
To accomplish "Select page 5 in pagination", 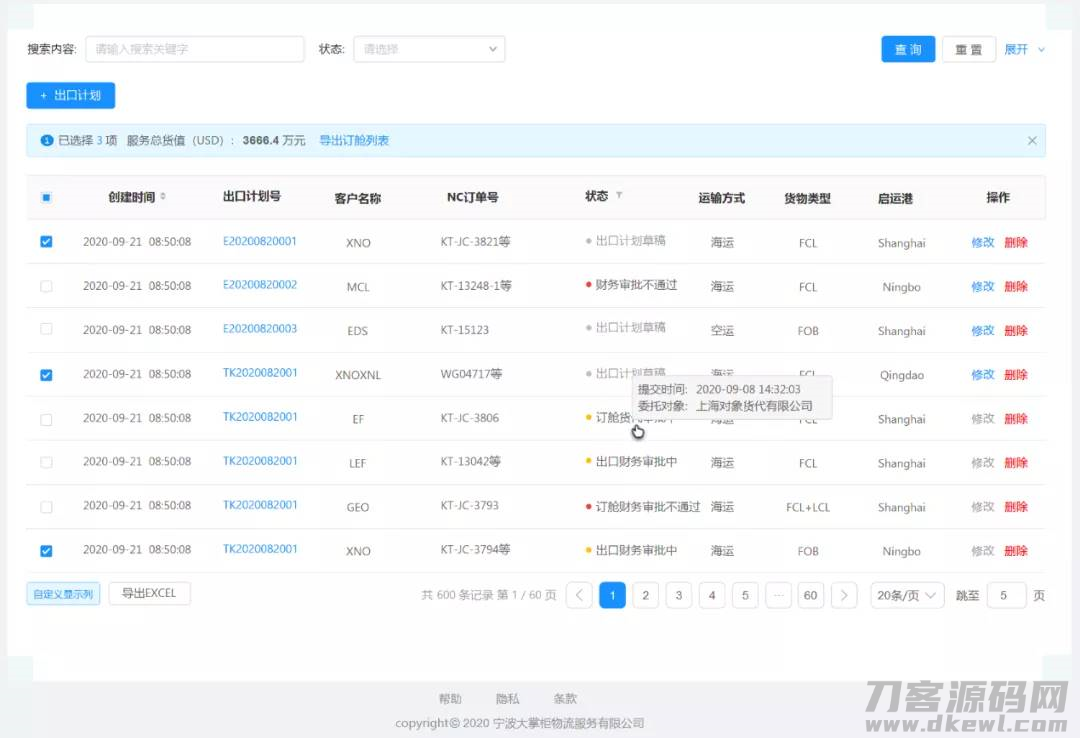I will point(745,595).
